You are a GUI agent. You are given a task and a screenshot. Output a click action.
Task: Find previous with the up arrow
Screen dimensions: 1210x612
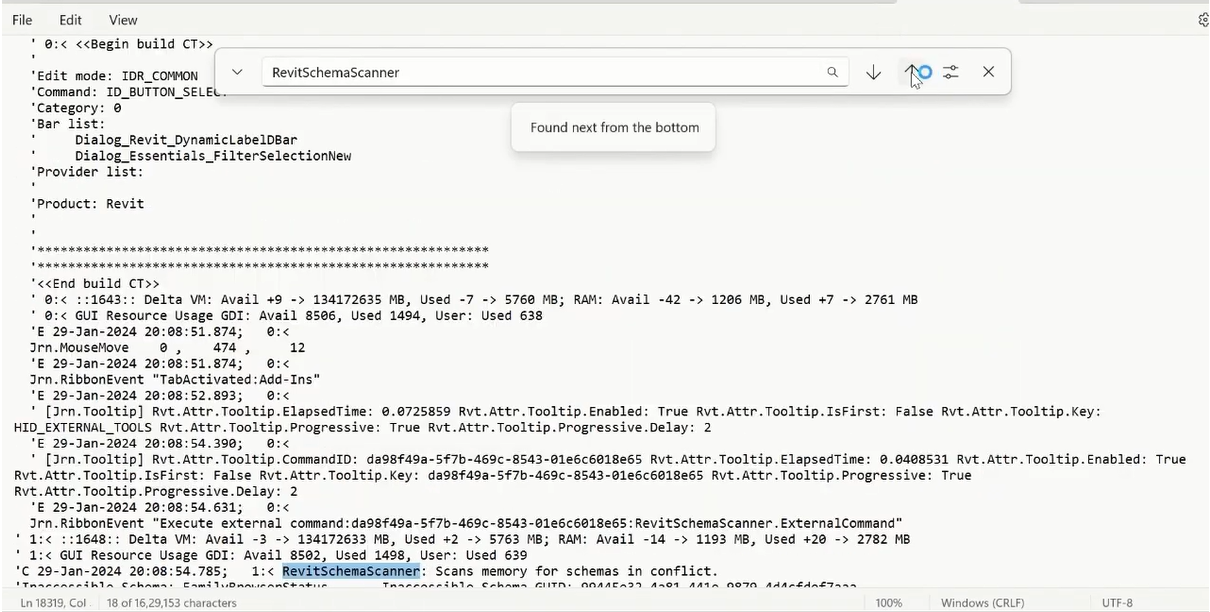coord(912,72)
